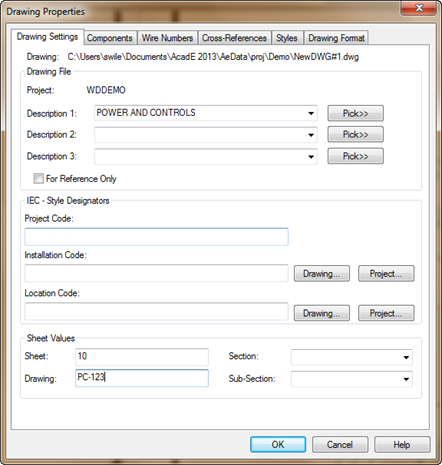This screenshot has width=442, height=465.
Task: Switch to the Components tab
Action: [x=110, y=38]
